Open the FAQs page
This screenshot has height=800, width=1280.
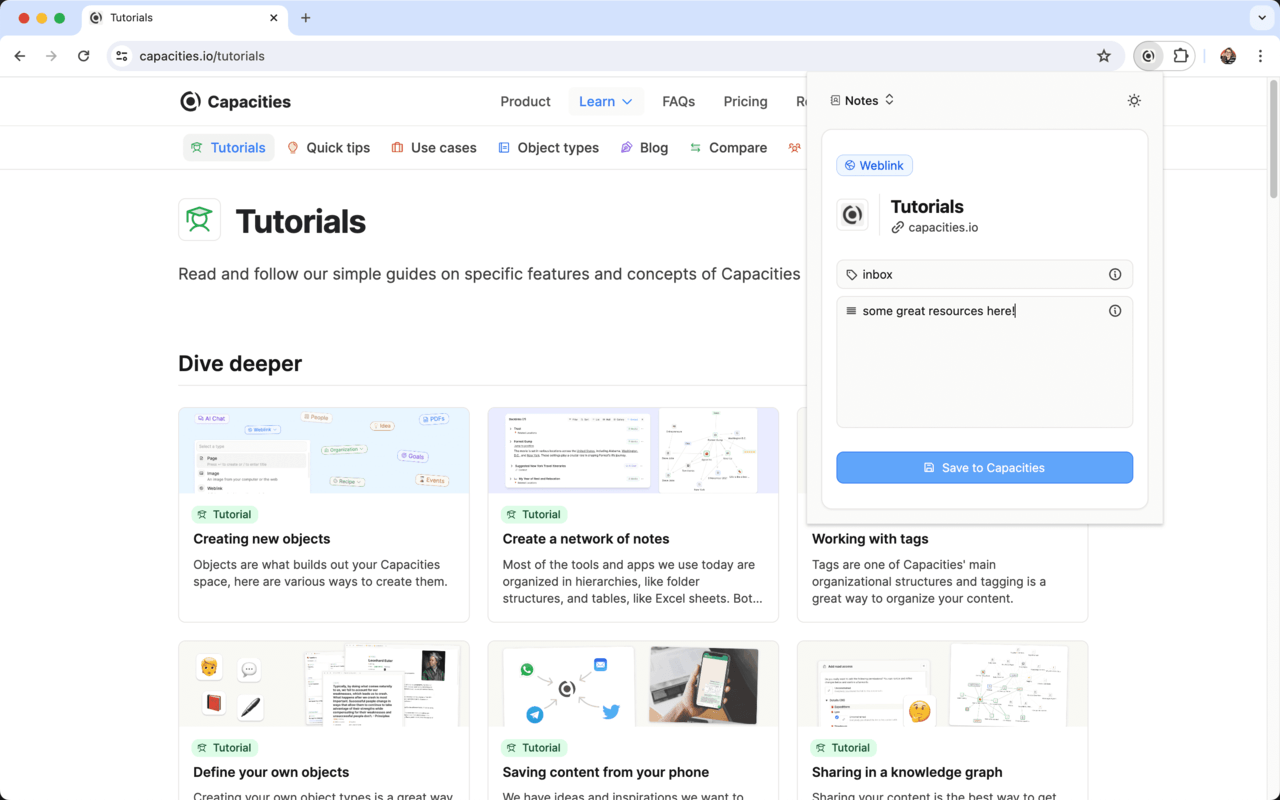point(678,101)
